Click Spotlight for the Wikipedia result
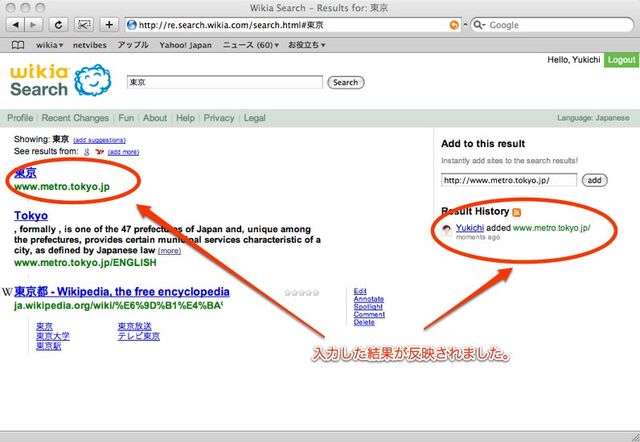This screenshot has height=442, width=640. (x=368, y=307)
